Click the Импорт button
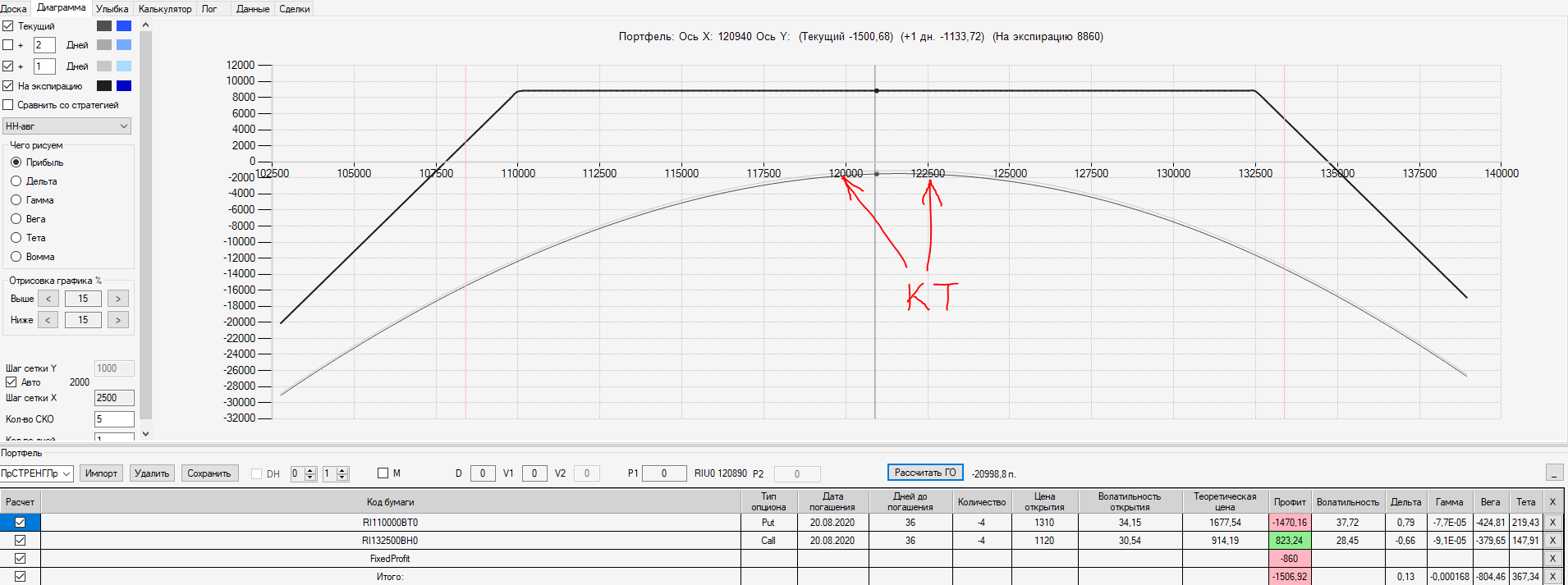Screen dimensions: 1568x585 101,473
